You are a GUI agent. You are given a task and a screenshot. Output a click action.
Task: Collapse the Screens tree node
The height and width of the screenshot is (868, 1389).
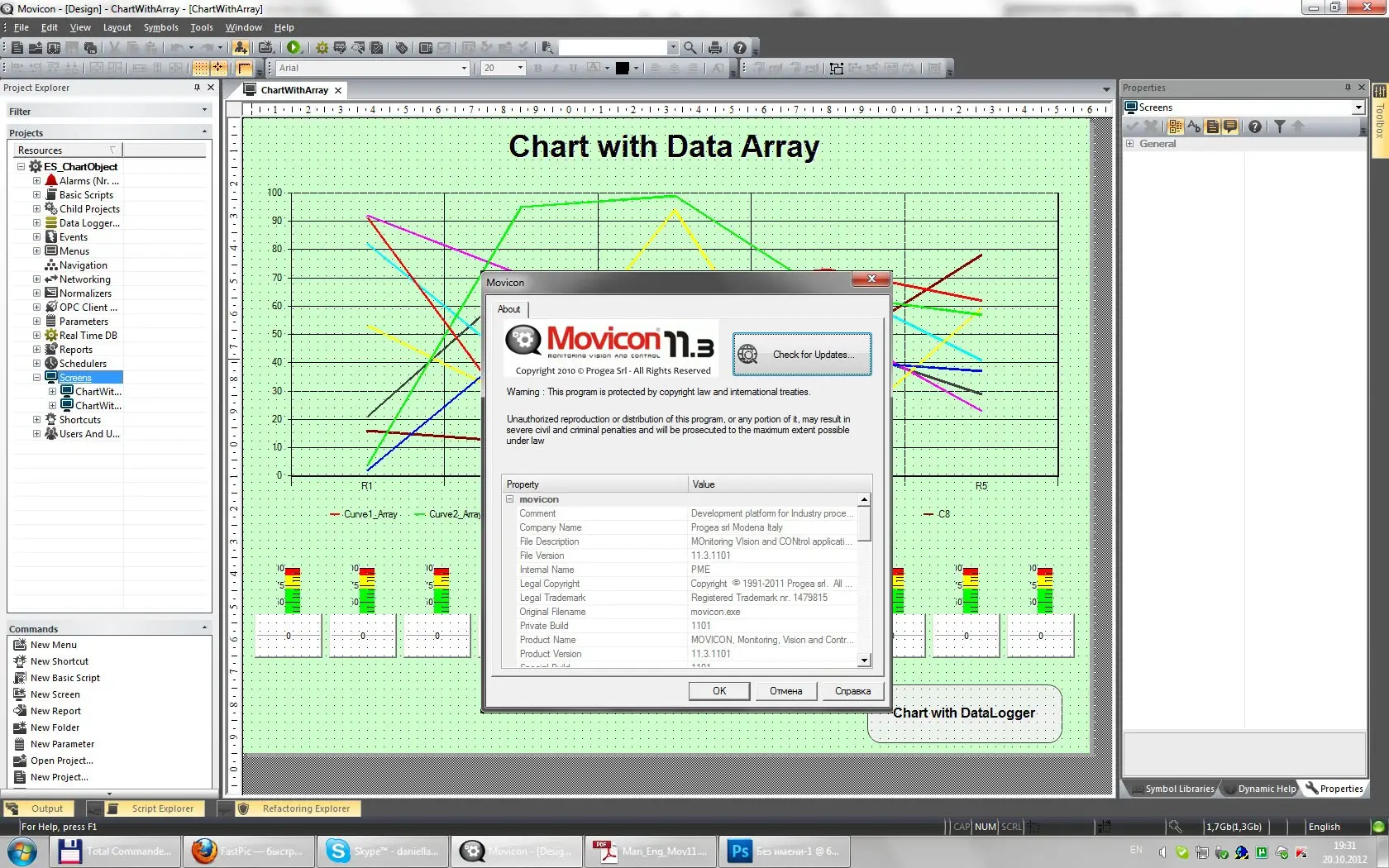pyautogui.click(x=36, y=378)
